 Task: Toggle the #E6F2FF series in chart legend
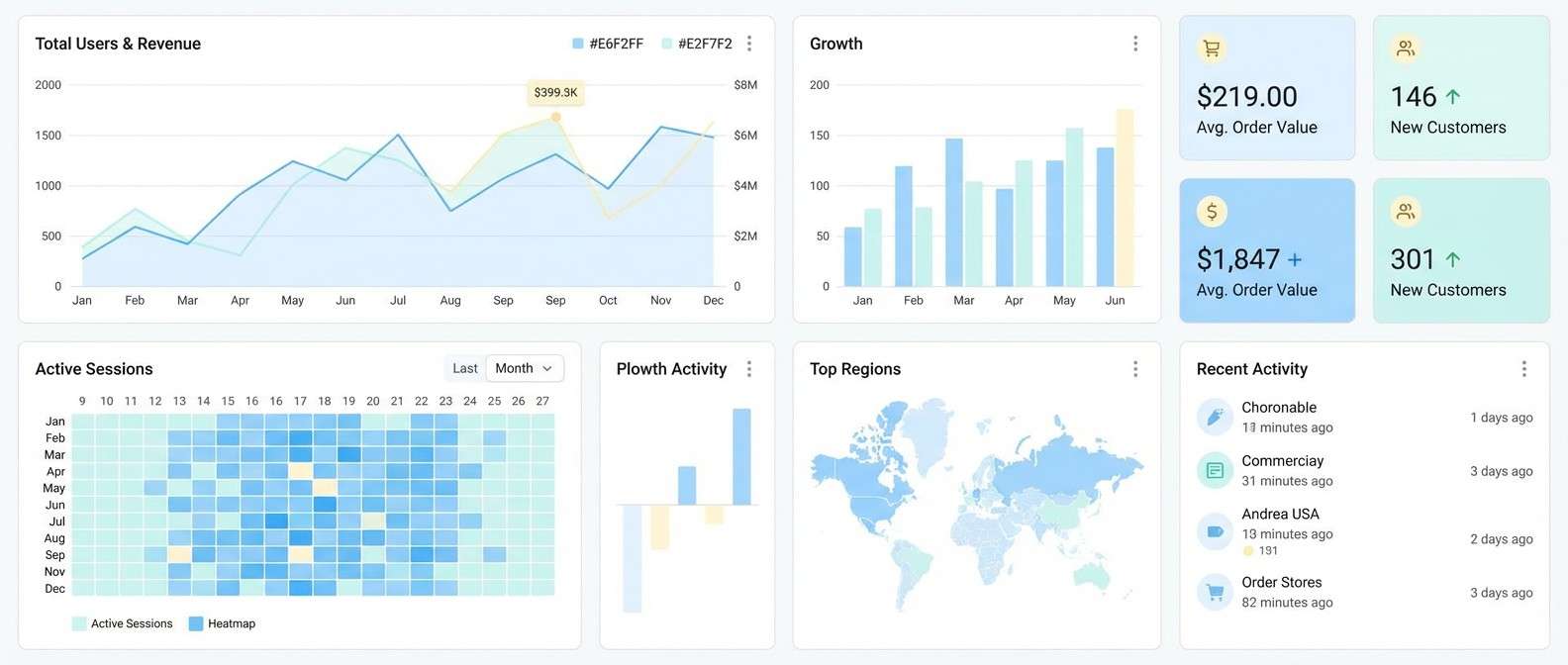(606, 44)
